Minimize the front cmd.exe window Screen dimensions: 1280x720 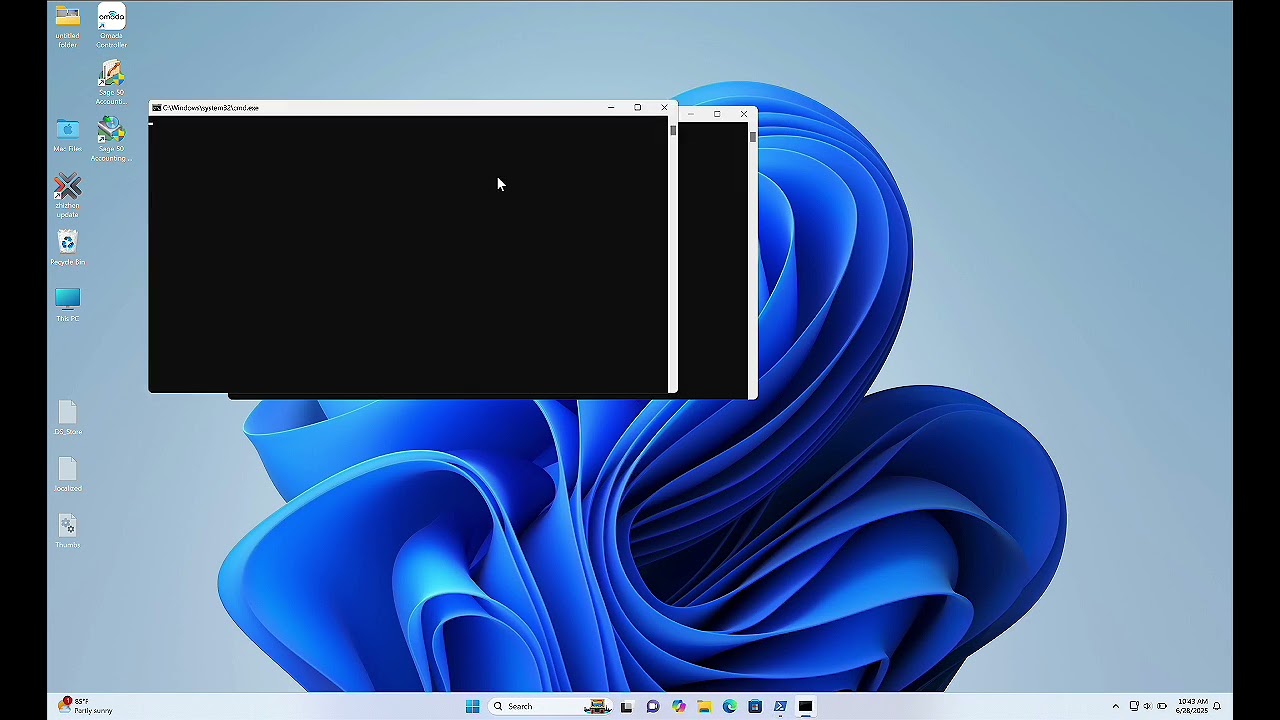tap(611, 107)
